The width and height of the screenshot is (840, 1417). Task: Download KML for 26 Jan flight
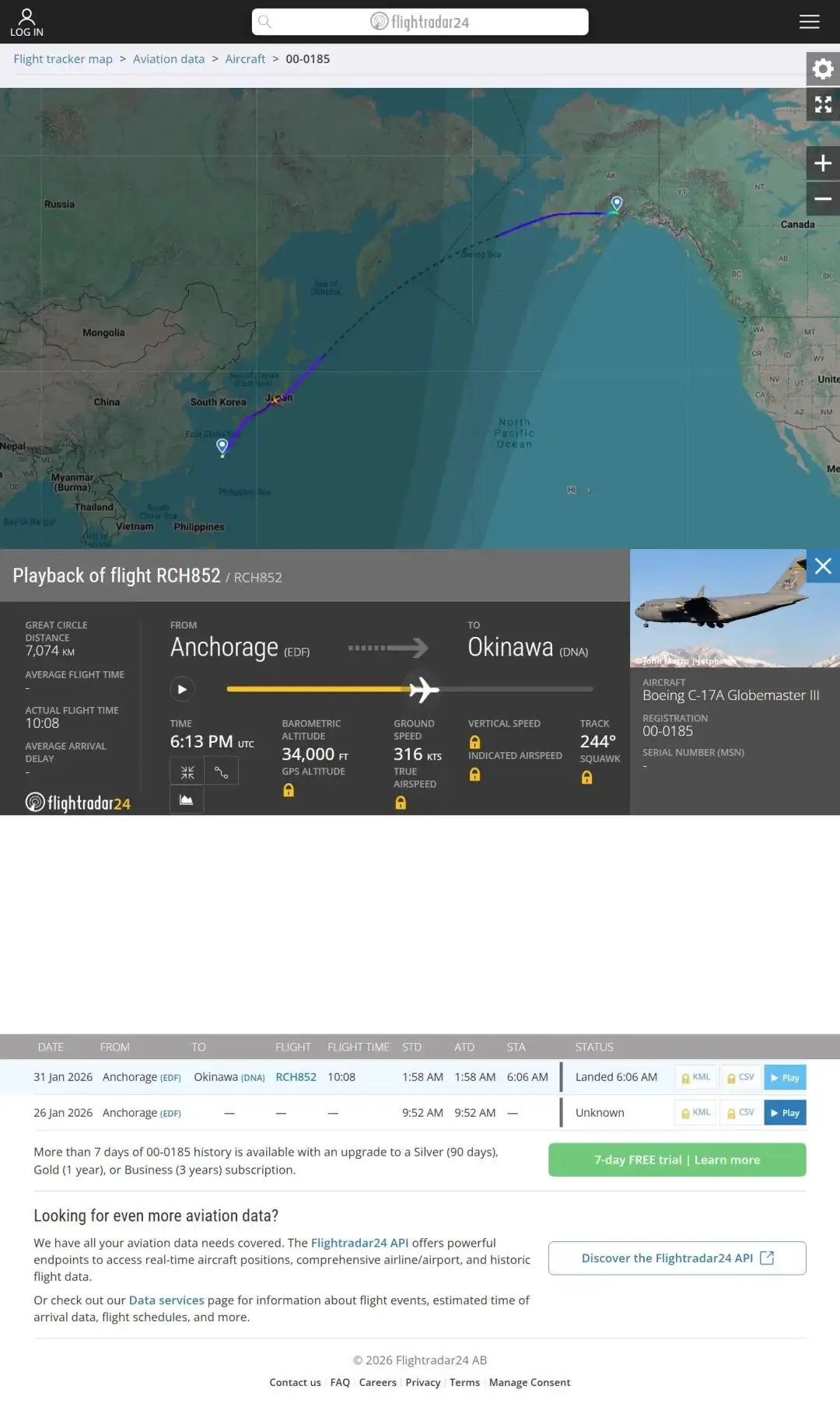coord(696,1113)
